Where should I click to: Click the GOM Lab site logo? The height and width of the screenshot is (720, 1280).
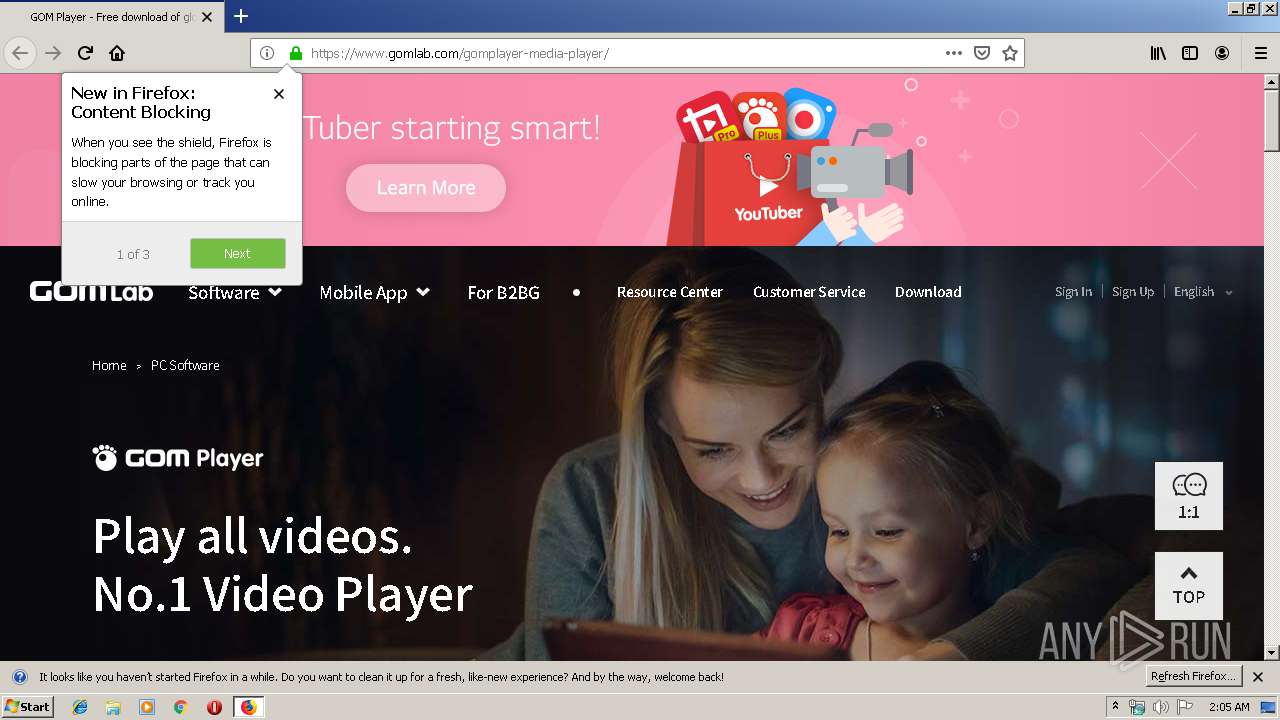point(91,291)
